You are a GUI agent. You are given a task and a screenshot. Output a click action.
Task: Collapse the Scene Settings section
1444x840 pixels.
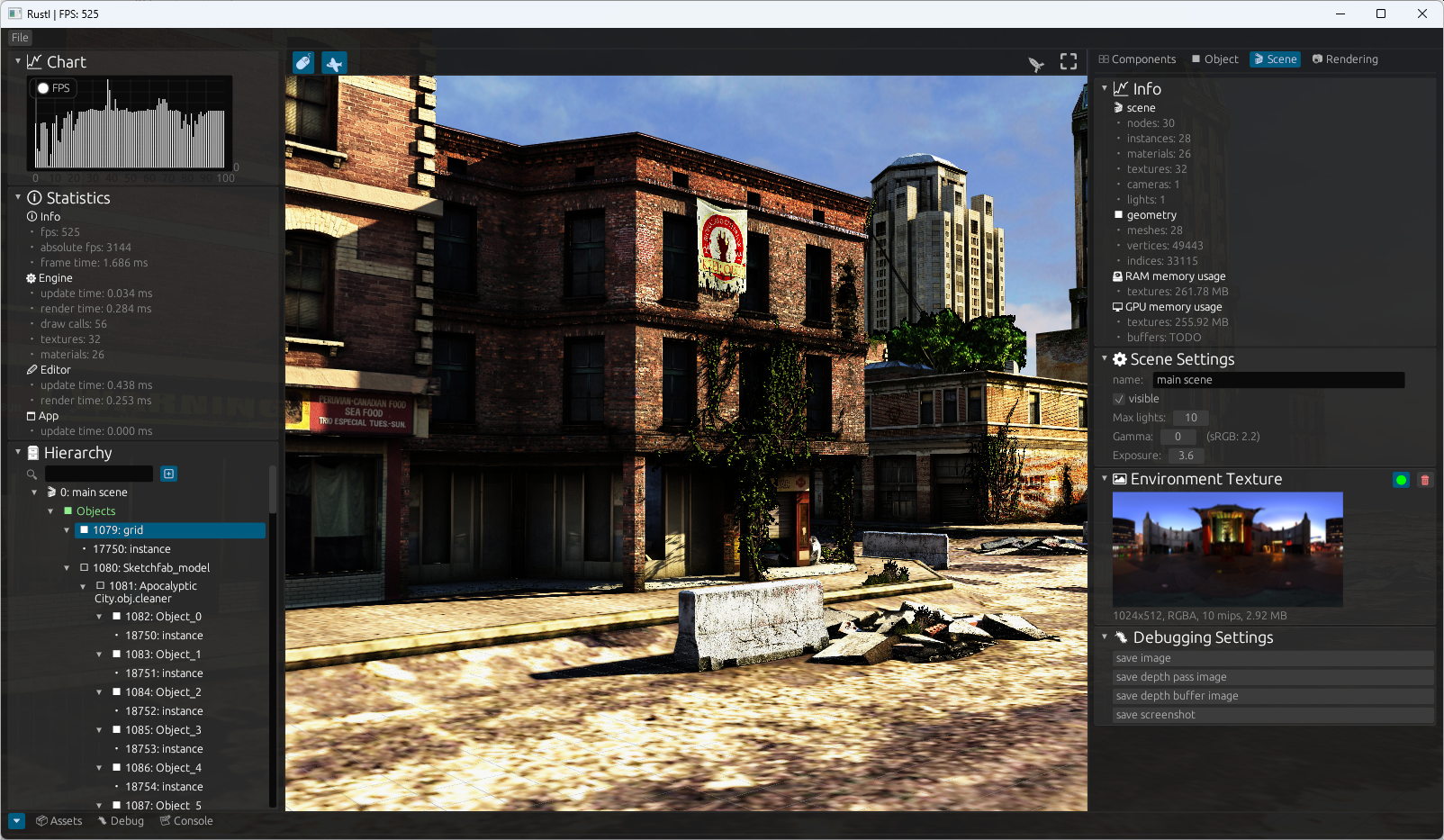click(1105, 358)
